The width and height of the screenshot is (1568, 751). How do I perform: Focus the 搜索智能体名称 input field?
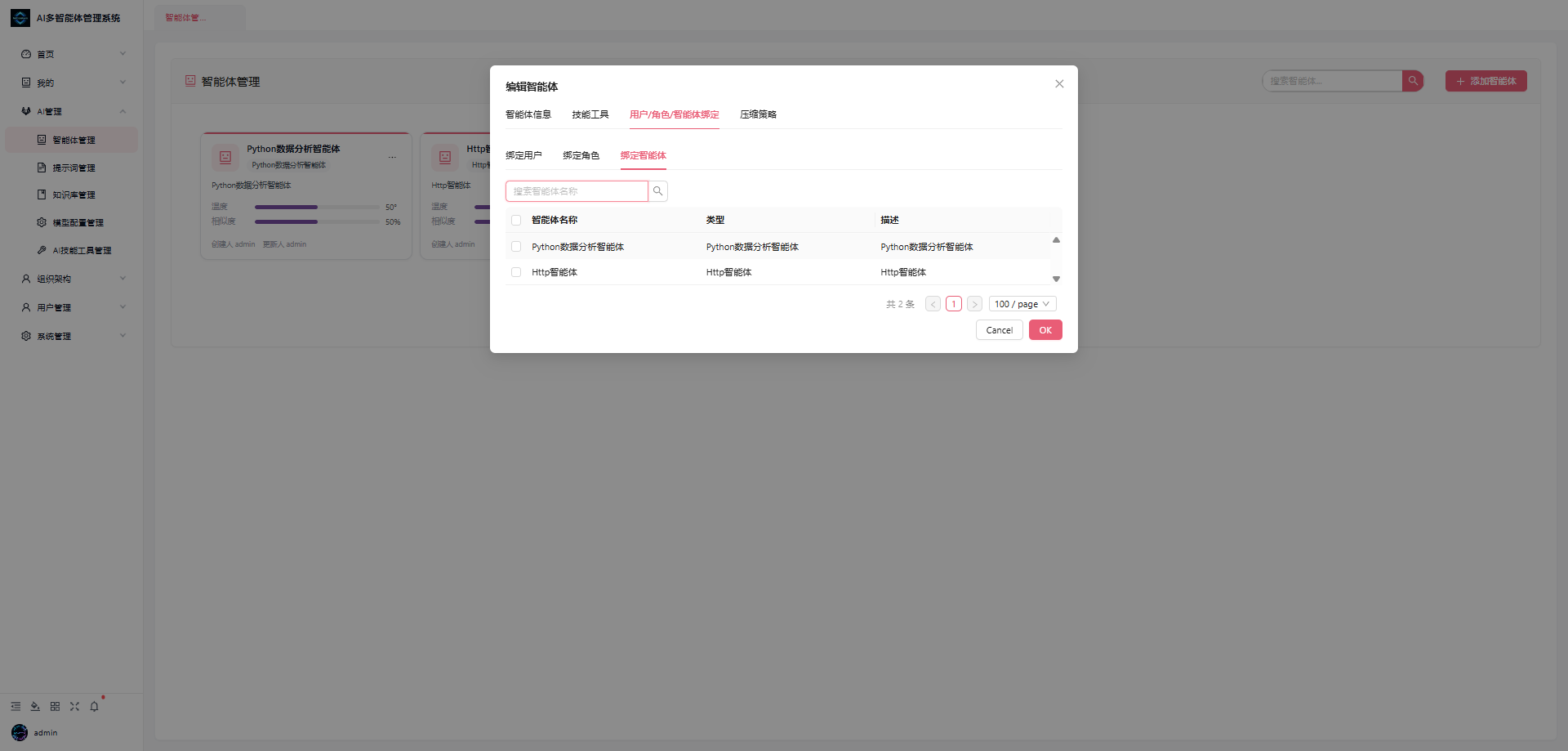tap(577, 191)
